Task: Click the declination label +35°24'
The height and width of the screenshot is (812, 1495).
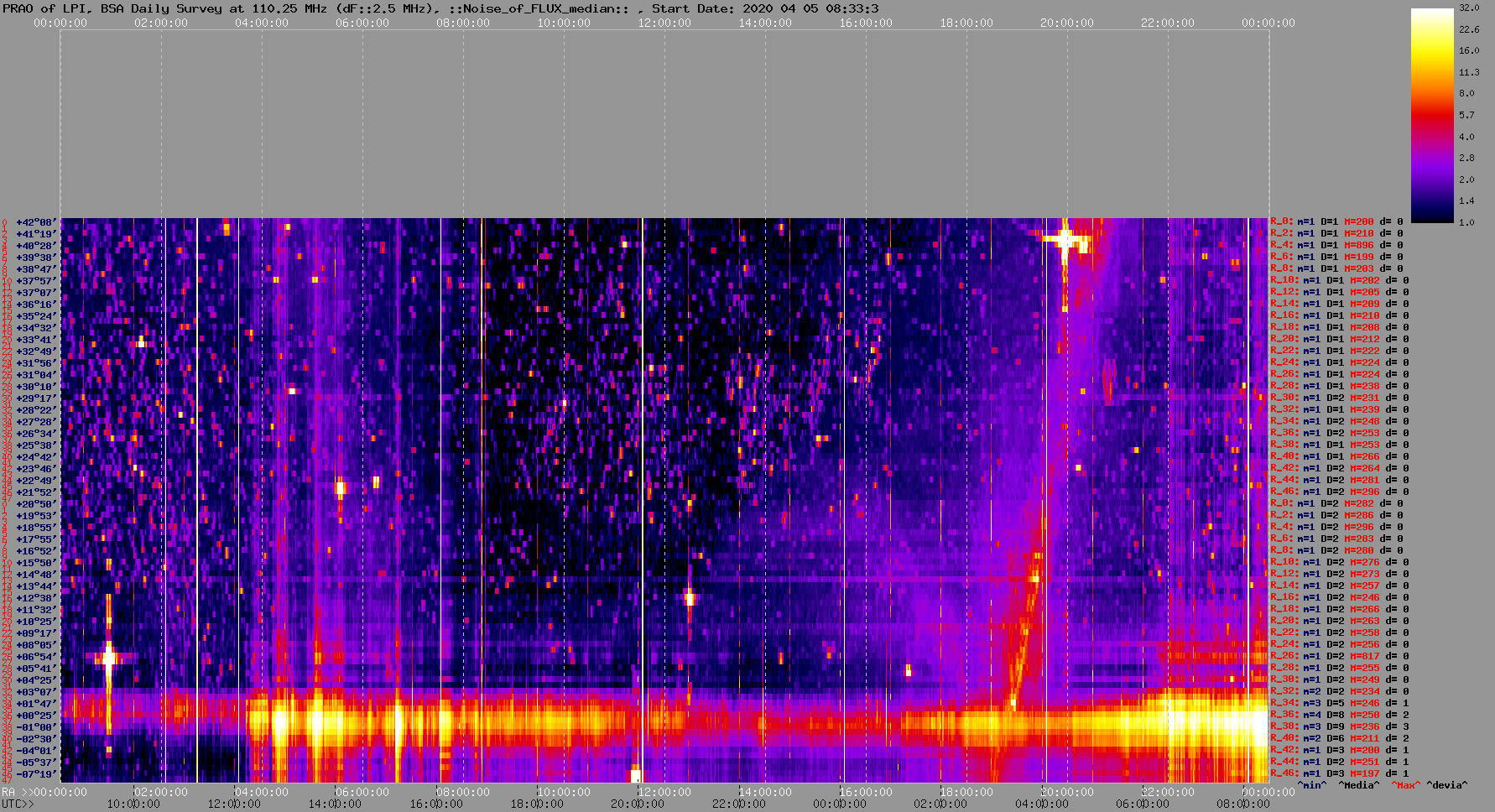Action: coord(37,316)
